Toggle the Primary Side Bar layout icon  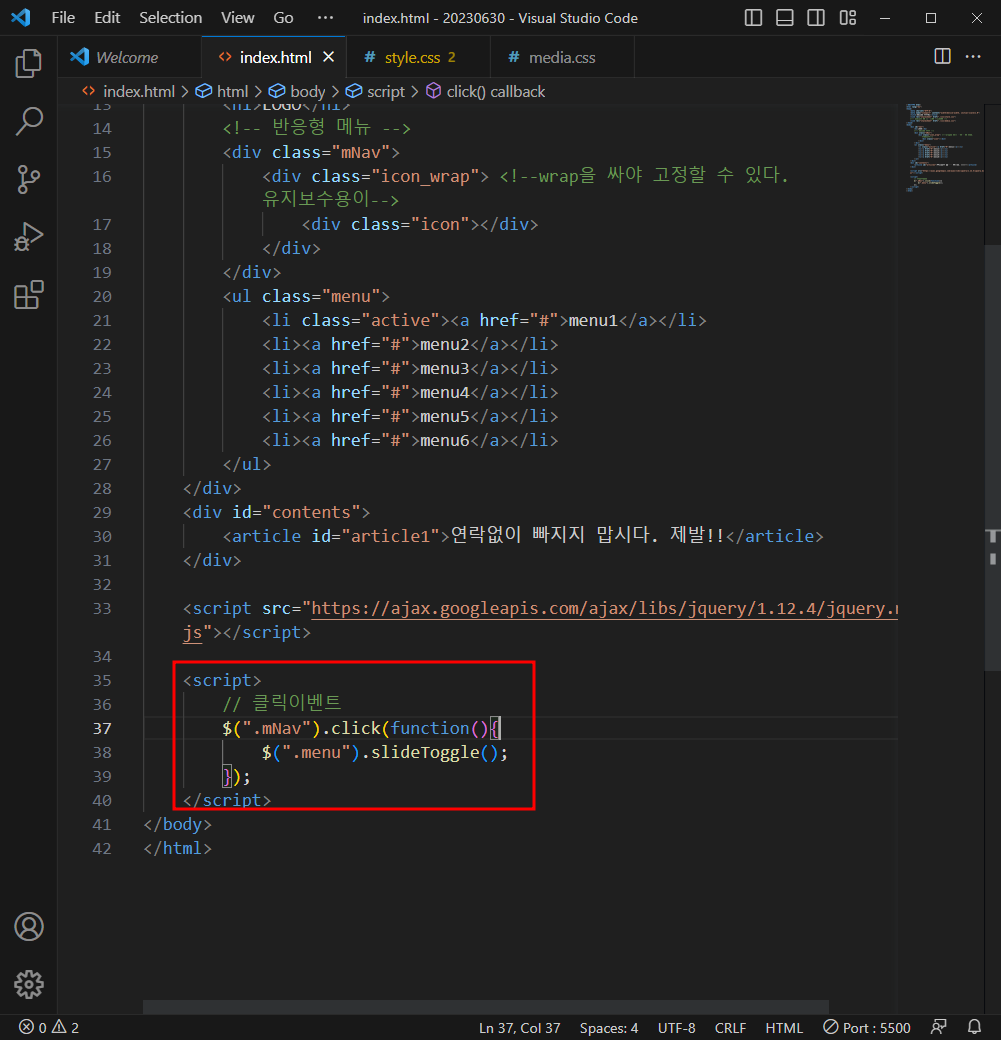[754, 18]
